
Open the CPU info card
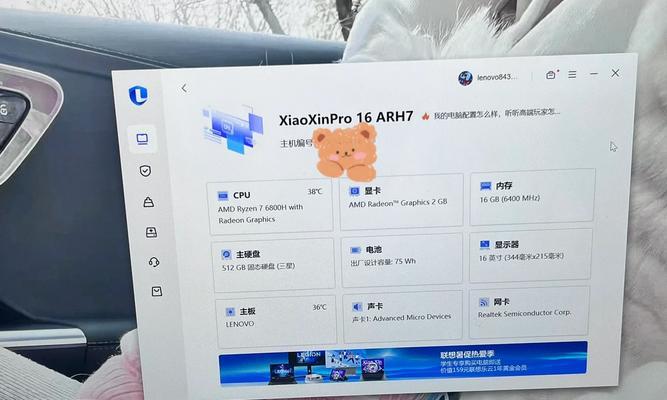(271, 206)
